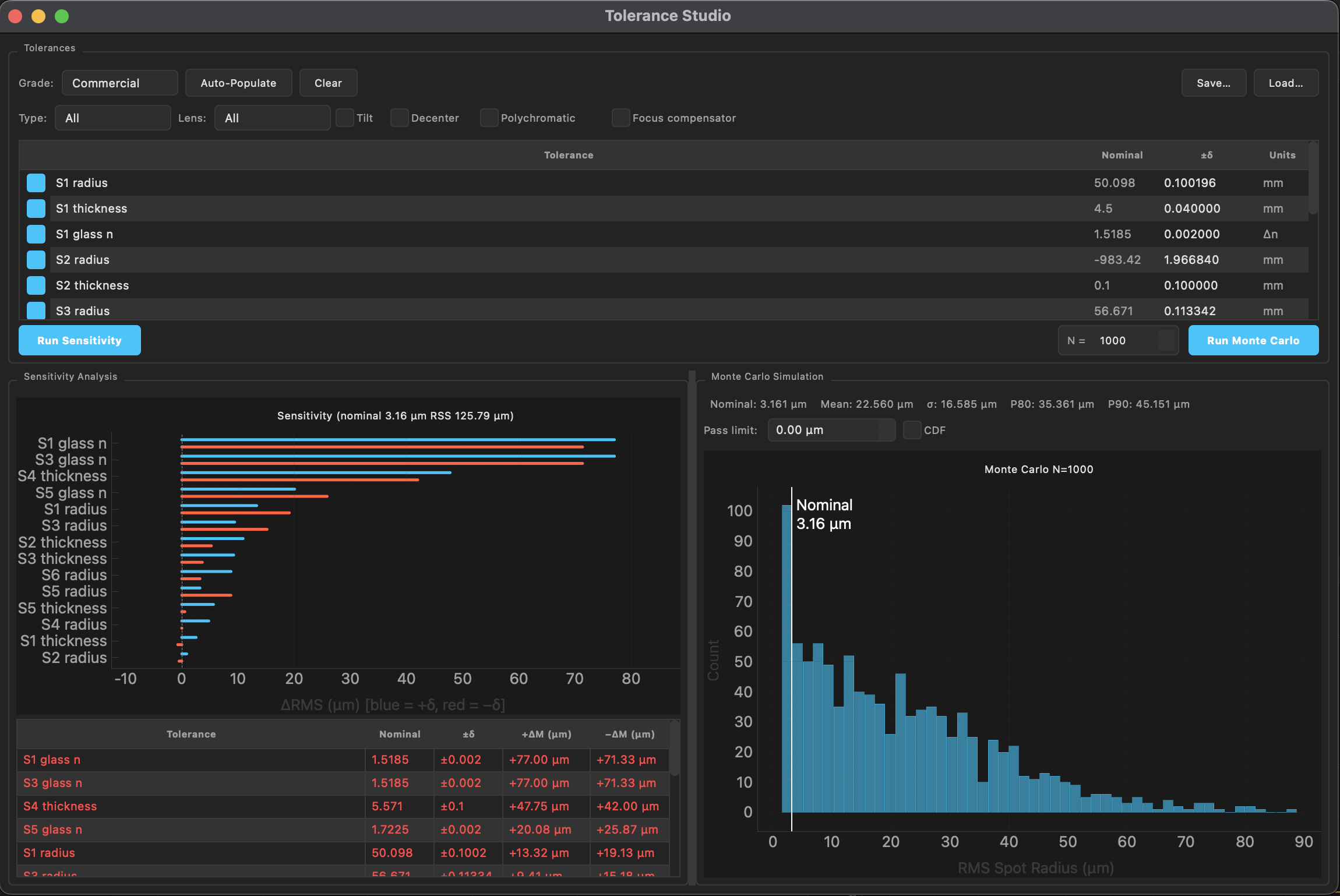Enable the Decenter checkbox
Viewport: 1340px width, 896px height.
pyautogui.click(x=399, y=118)
